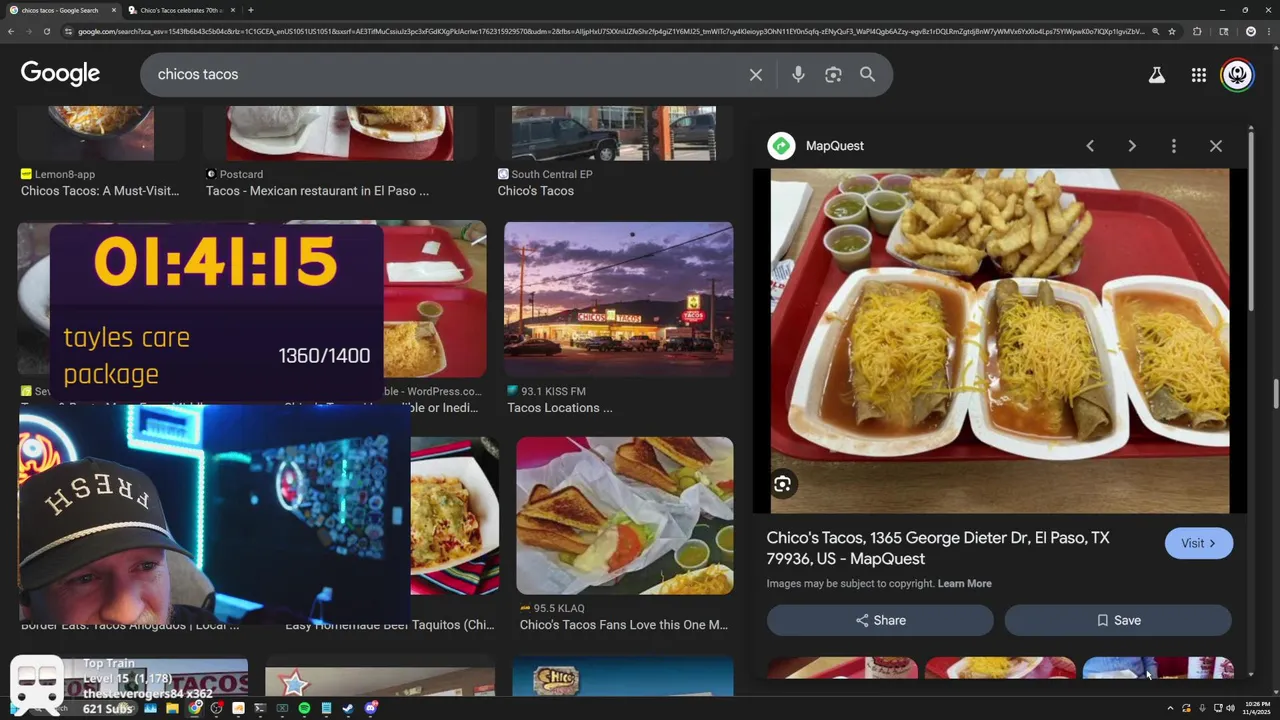Switch to the Chico's Tacos celebrates 70th tab
The width and height of the screenshot is (1280, 720).
click(x=180, y=10)
